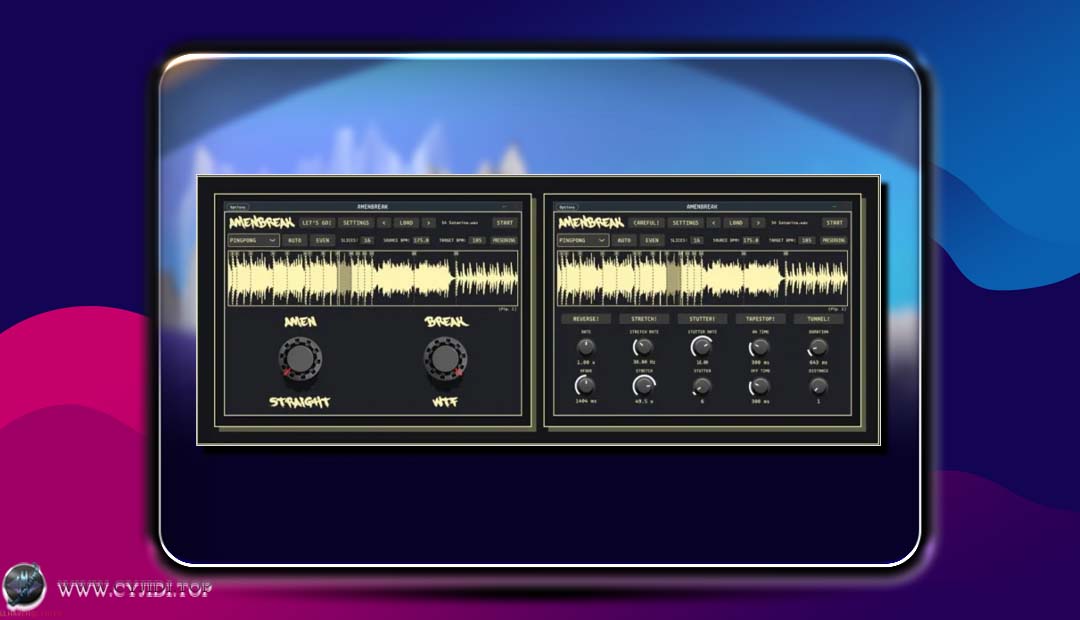The height and width of the screenshot is (620, 1080).
Task: Toggle the STUTTER! effect button
Action: click(702, 319)
